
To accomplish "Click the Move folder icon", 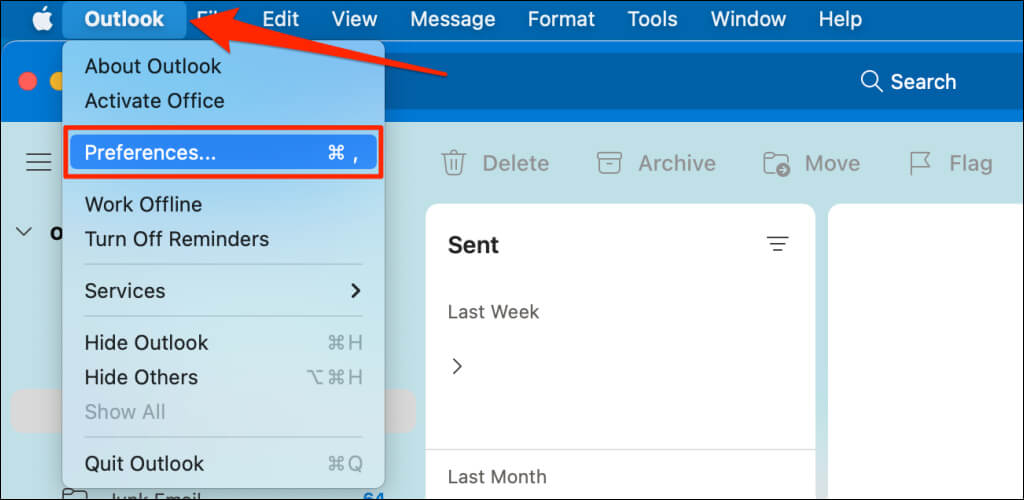I will 776,163.
